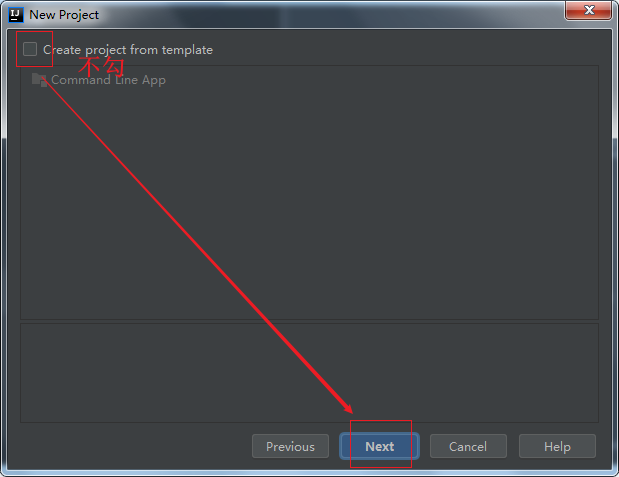Choose the Command Line App template entry
The image size is (619, 477).
pyautogui.click(x=99, y=80)
